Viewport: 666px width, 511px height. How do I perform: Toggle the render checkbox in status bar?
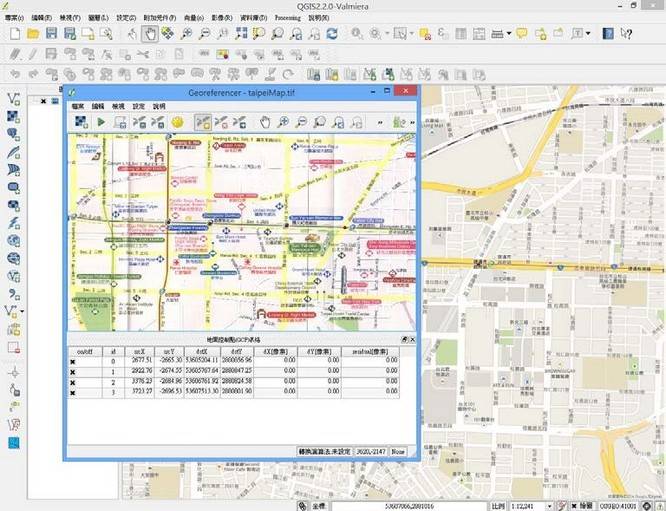[x=574, y=506]
